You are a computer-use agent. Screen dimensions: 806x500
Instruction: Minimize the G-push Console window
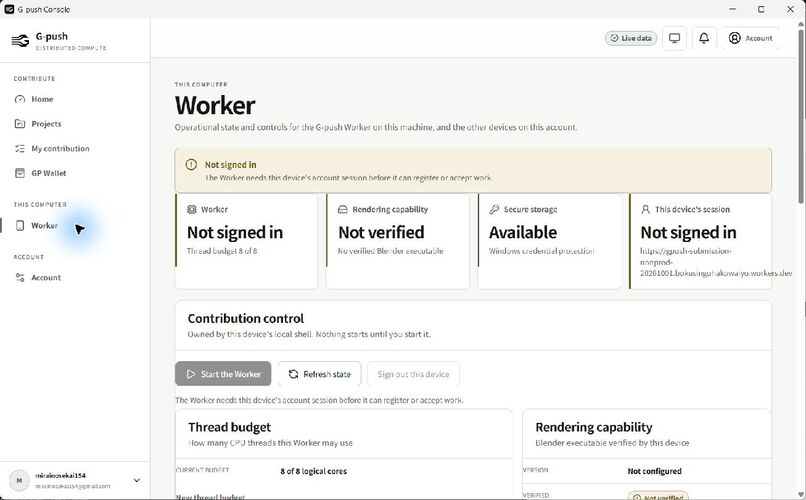[x=732, y=9]
